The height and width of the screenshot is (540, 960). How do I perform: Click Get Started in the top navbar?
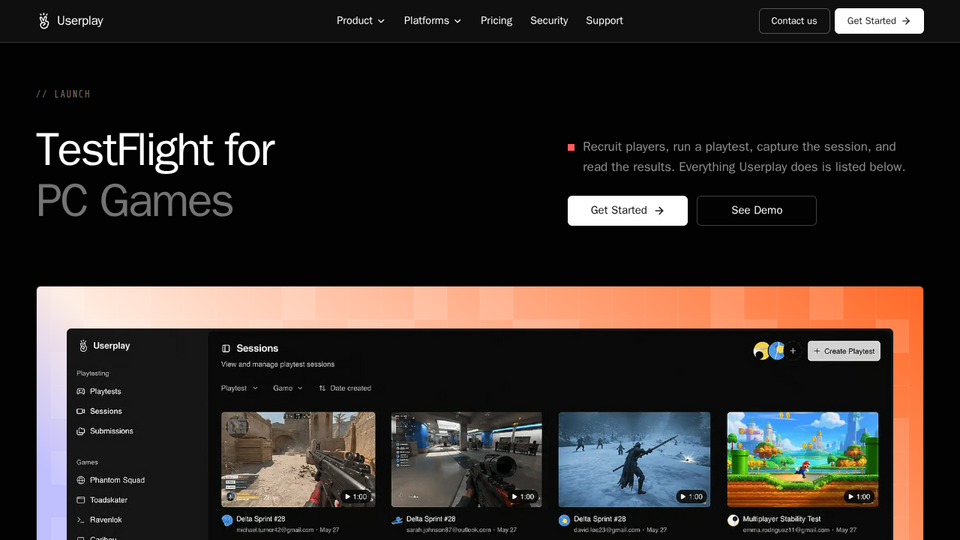tap(879, 21)
